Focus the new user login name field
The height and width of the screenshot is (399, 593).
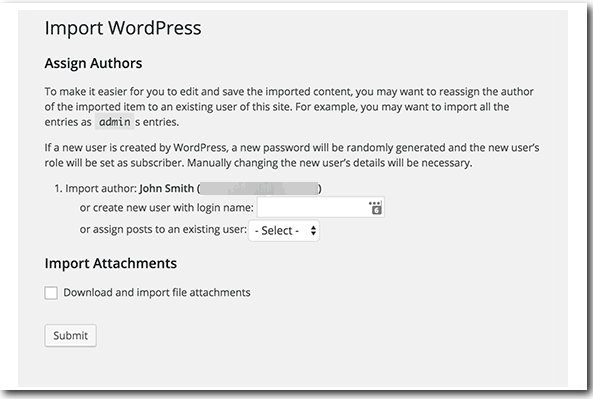coord(321,207)
